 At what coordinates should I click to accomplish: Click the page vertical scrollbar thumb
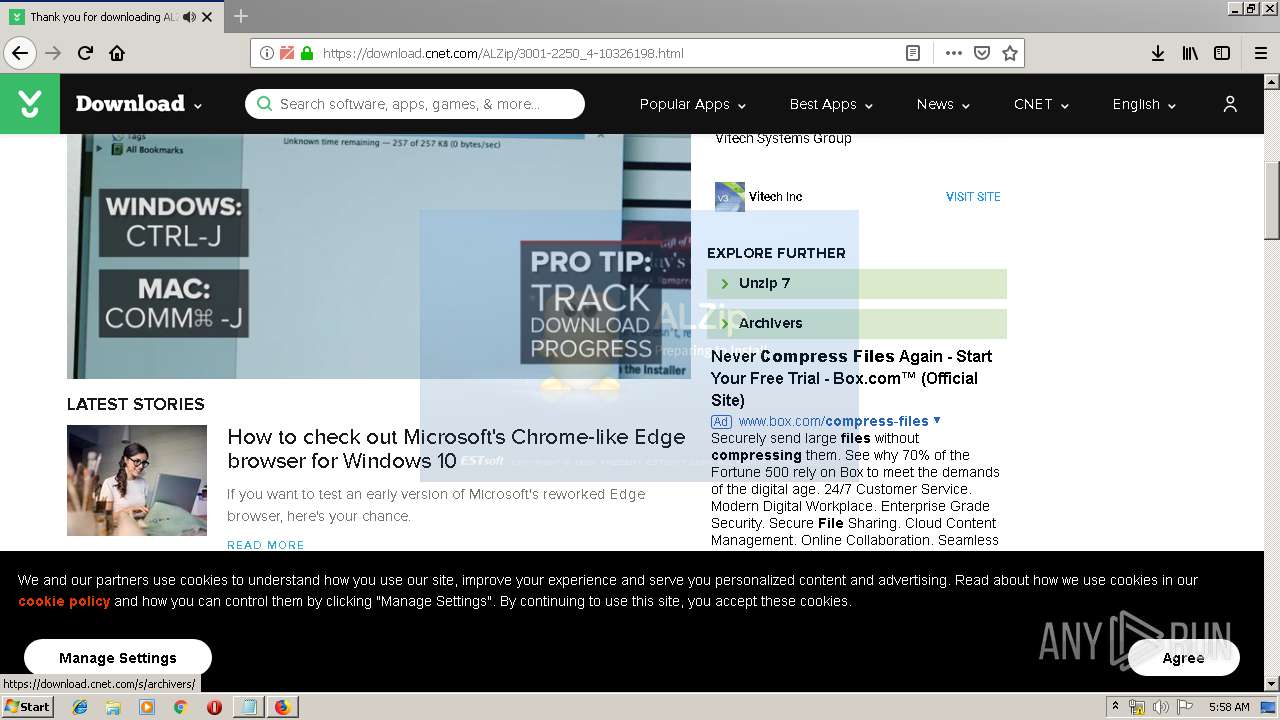1272,200
